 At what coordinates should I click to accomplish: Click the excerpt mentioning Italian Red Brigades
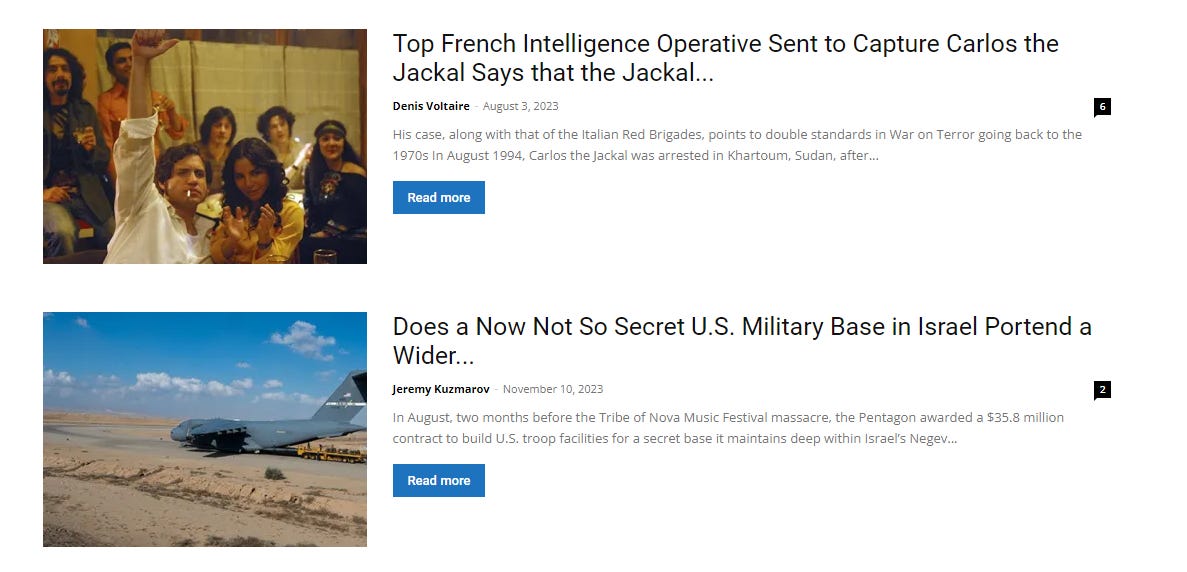(x=737, y=145)
